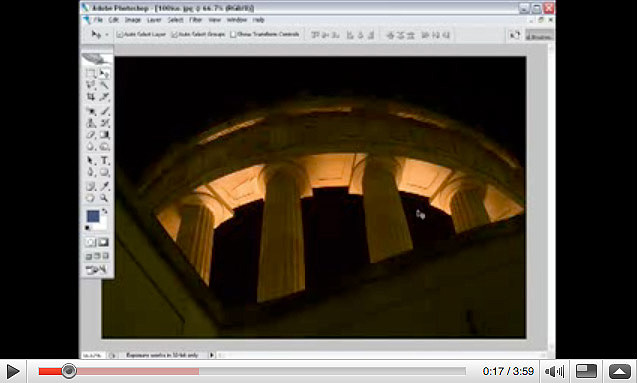The width and height of the screenshot is (638, 383).
Task: Open the Brushes tab in the palette well
Action: (x=539, y=35)
